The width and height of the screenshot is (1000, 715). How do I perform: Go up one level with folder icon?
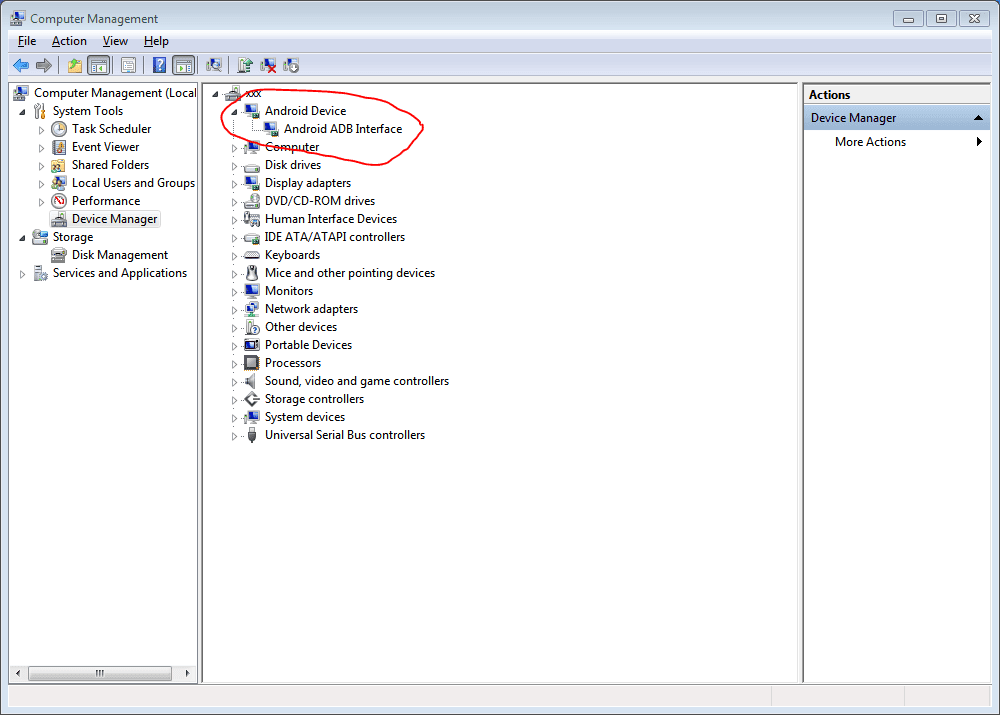75,65
